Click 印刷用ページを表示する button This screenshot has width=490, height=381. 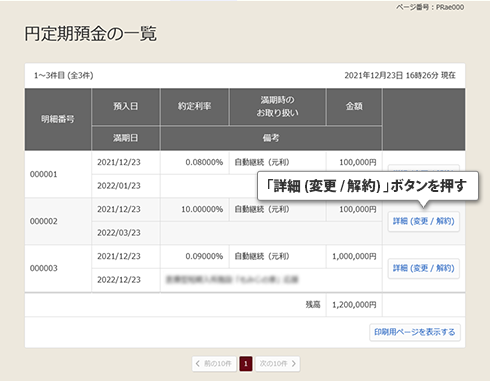coord(415,332)
